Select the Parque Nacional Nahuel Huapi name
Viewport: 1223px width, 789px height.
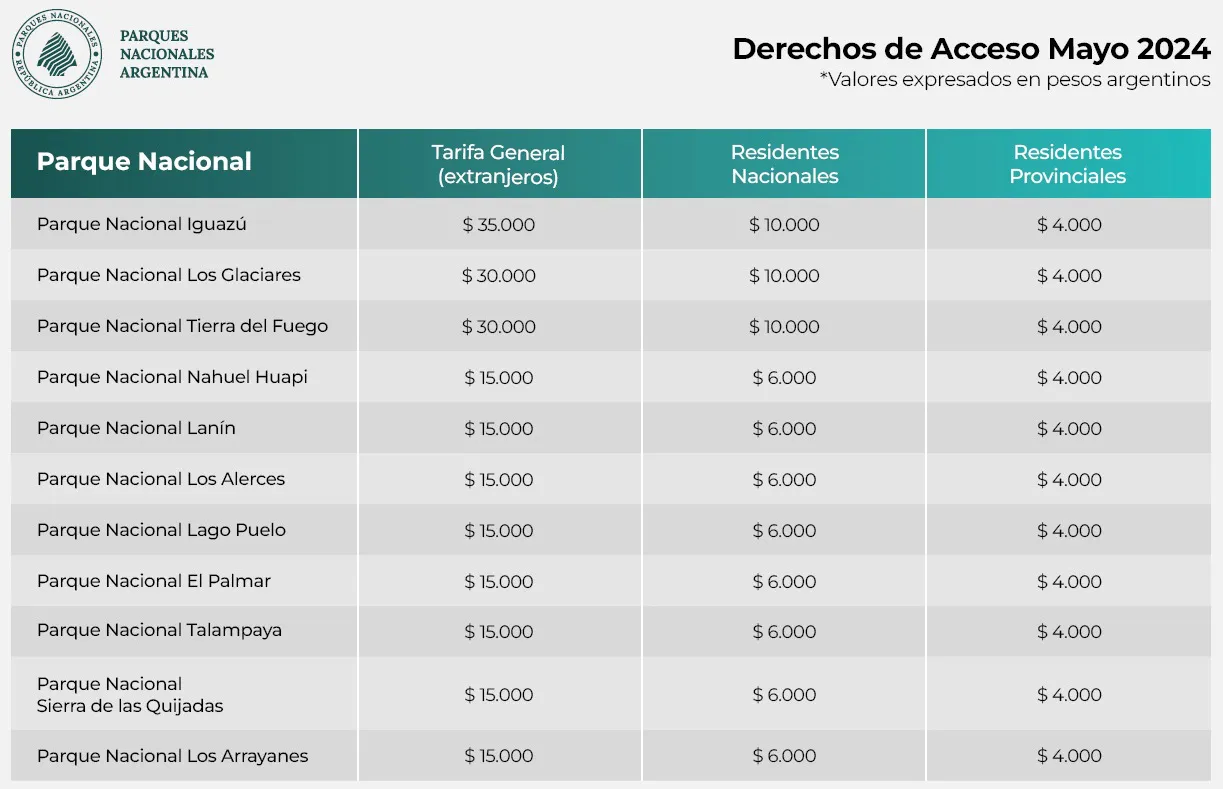(172, 377)
